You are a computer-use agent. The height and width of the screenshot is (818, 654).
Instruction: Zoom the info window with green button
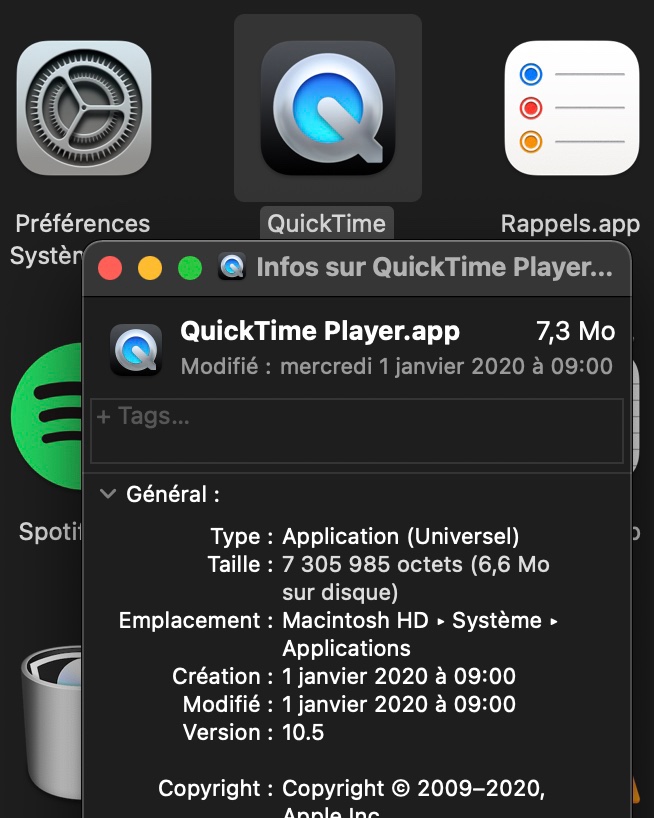click(x=190, y=268)
